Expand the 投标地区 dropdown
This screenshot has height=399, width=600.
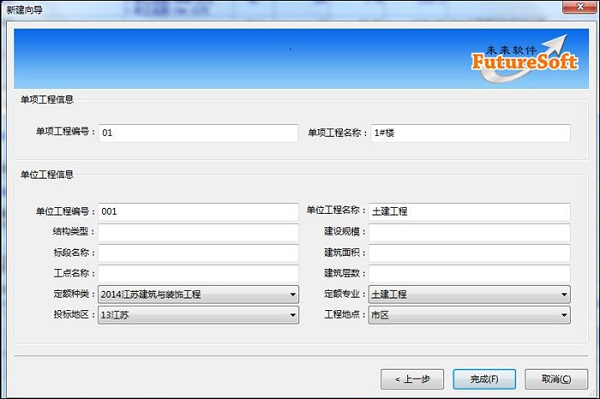[x=198, y=315]
